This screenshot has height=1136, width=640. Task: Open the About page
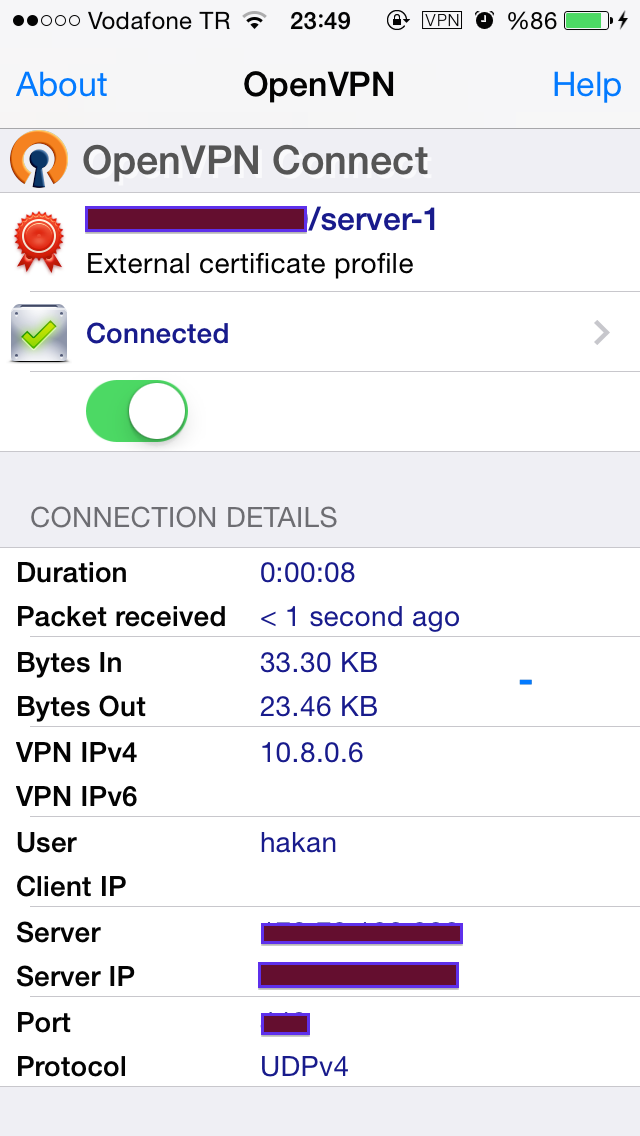coord(62,85)
